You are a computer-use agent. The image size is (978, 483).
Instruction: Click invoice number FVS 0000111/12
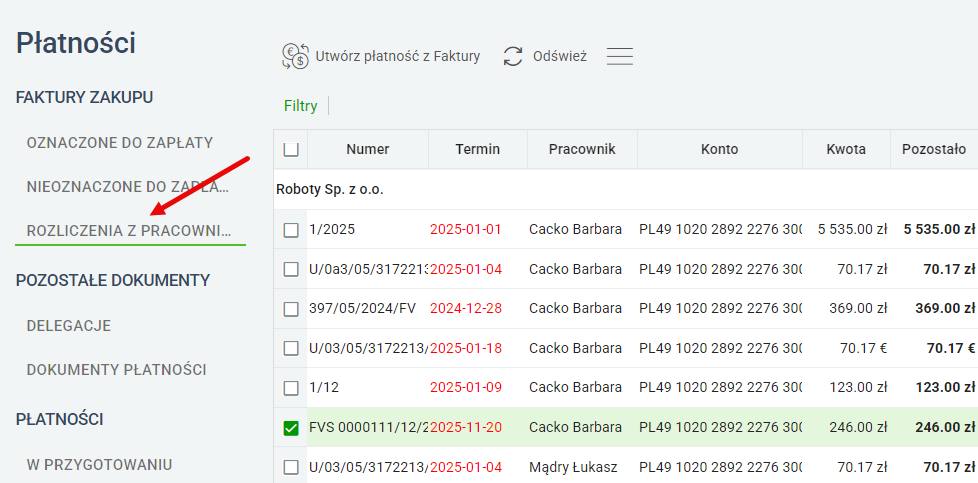(369, 427)
